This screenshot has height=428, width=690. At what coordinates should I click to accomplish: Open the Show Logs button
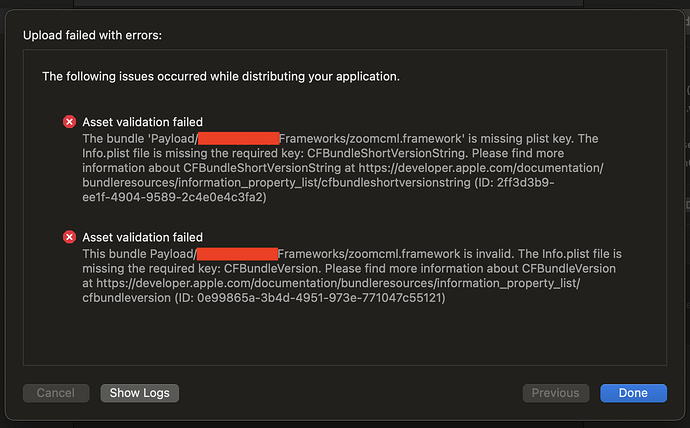(x=140, y=393)
